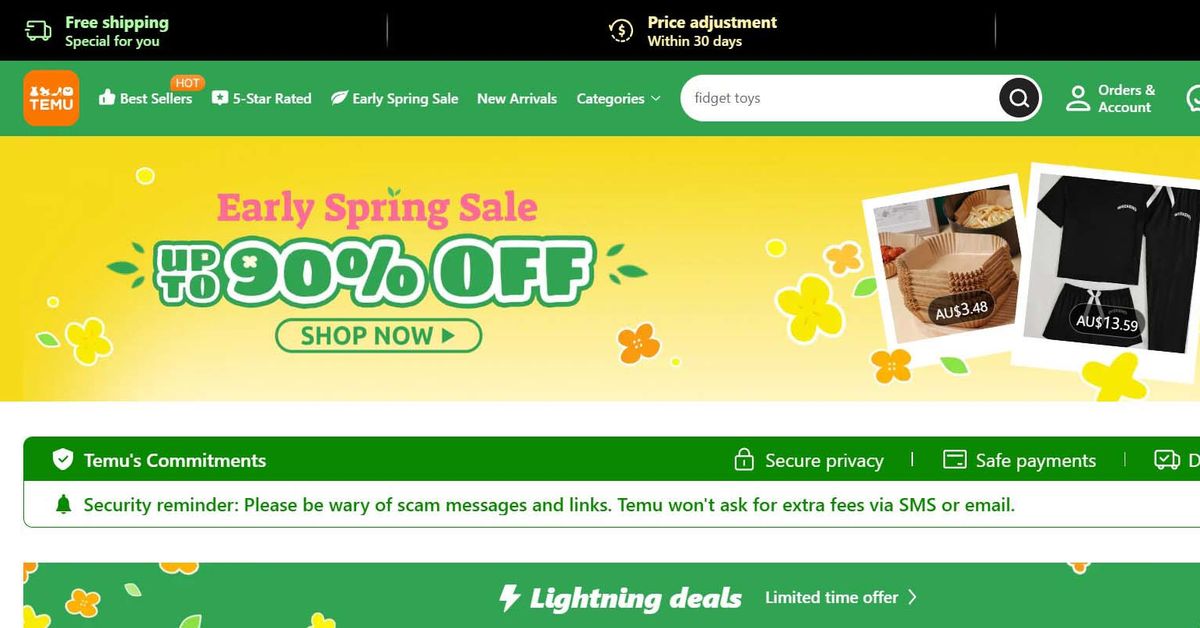This screenshot has width=1200, height=628.
Task: Open Limited time offer chevron link
Action: point(841,597)
